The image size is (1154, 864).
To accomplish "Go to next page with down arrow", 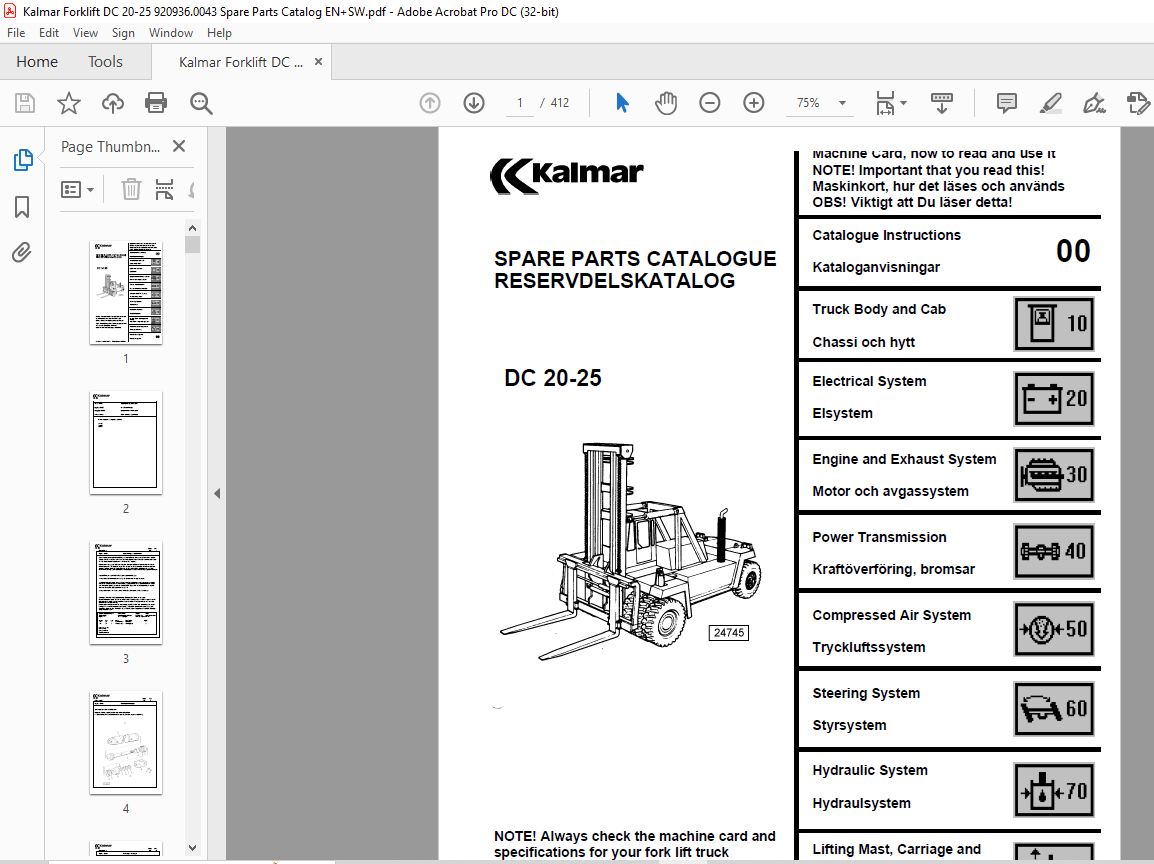I will [473, 102].
